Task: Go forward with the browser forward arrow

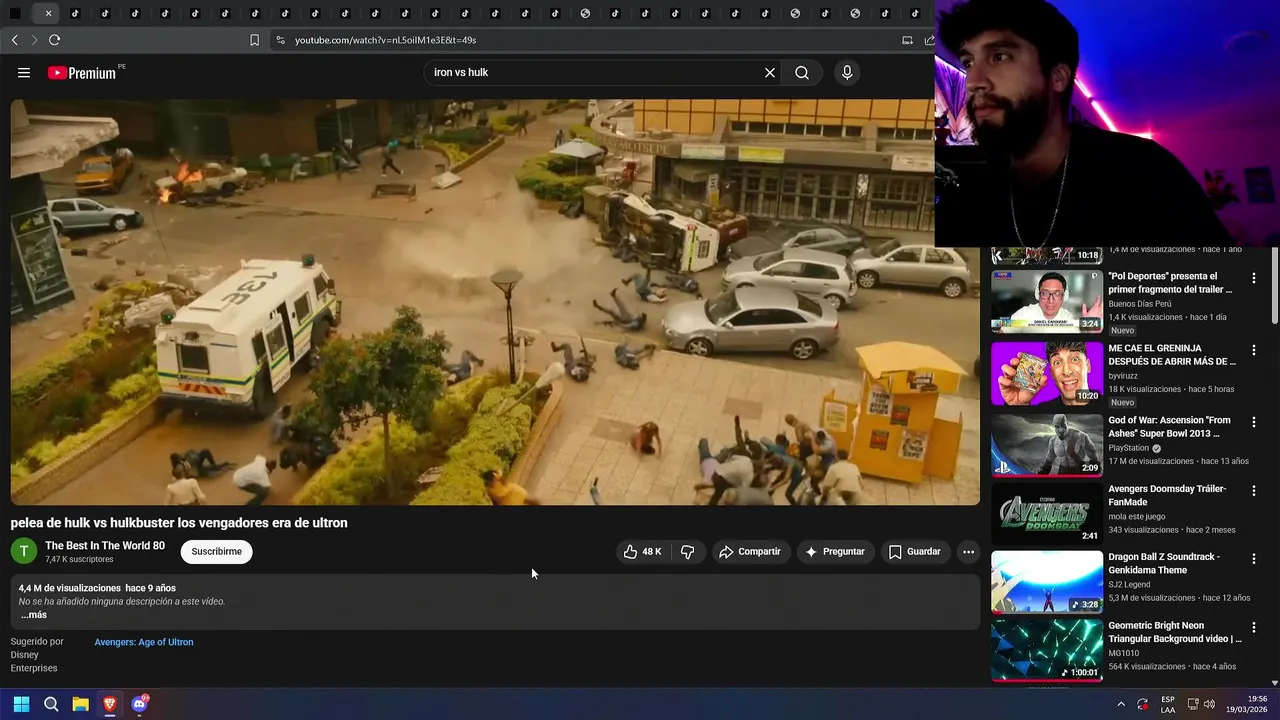Action: pyautogui.click(x=33, y=40)
